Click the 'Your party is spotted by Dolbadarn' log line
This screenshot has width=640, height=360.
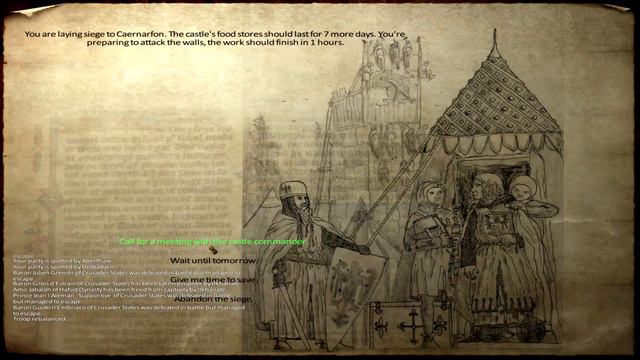tap(63, 267)
